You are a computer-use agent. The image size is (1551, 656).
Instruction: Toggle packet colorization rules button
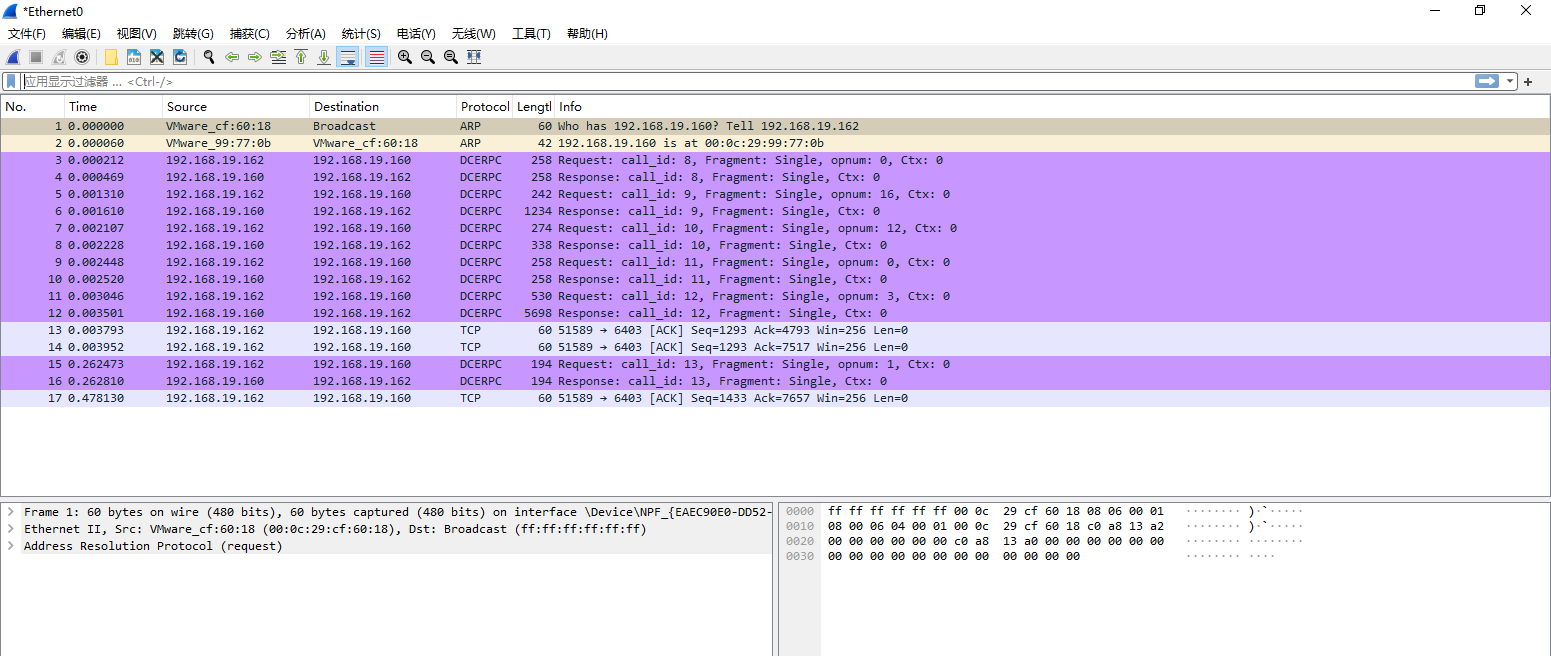pos(376,57)
